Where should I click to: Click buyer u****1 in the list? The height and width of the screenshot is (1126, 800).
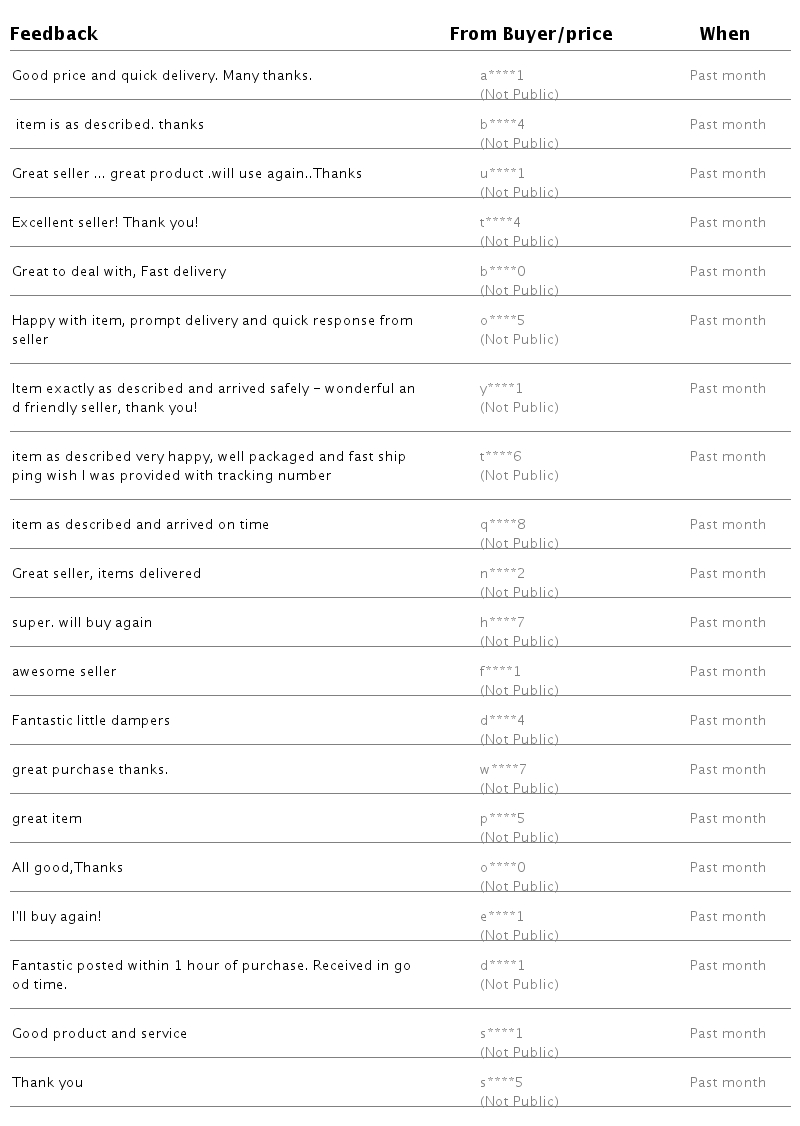coord(502,174)
